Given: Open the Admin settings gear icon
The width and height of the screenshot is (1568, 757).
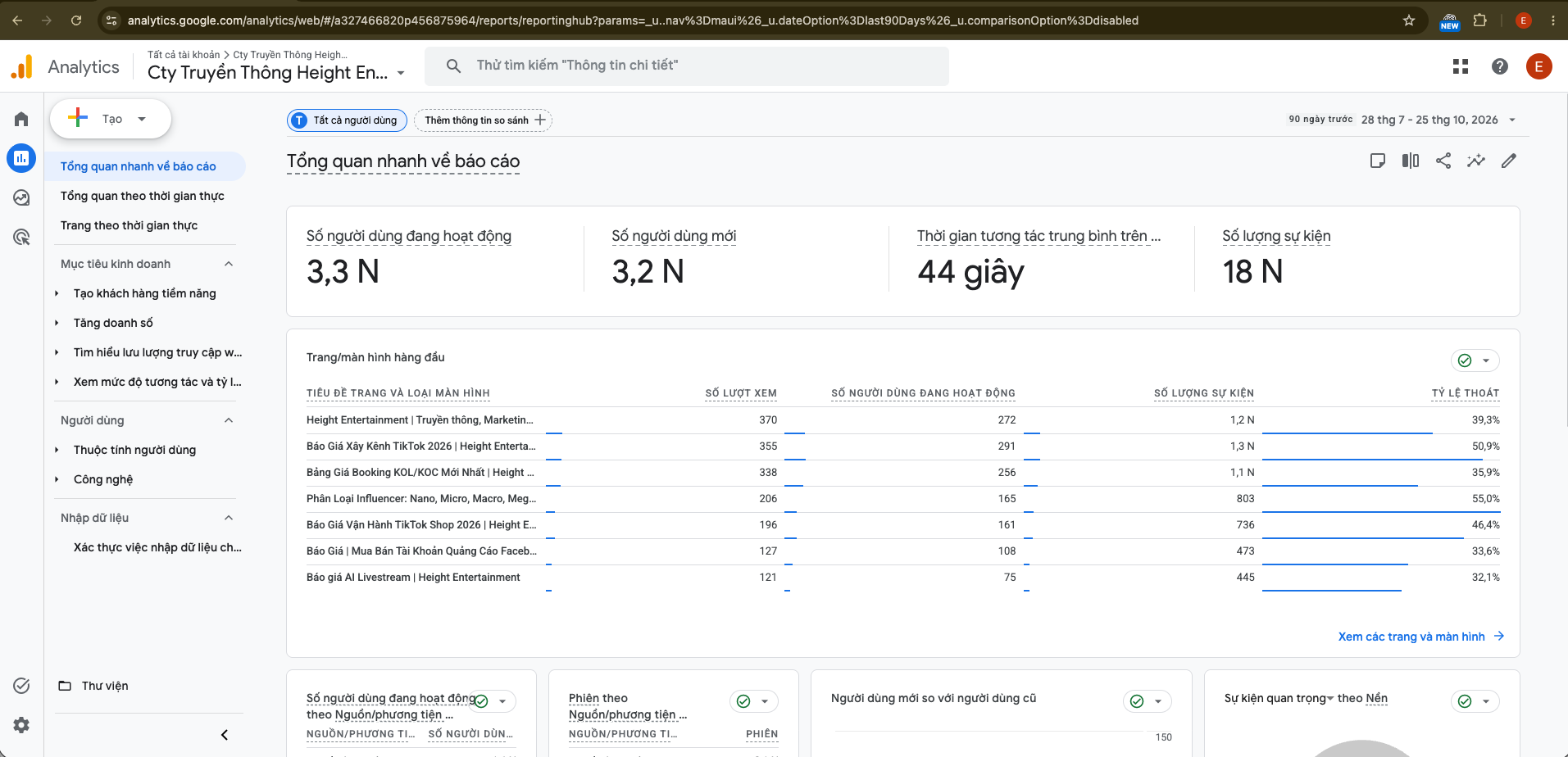Looking at the screenshot, I should point(21,725).
